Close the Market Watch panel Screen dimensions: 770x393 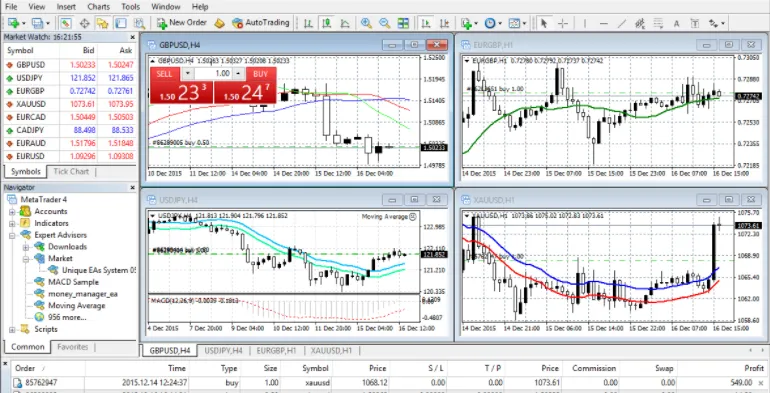133,37
